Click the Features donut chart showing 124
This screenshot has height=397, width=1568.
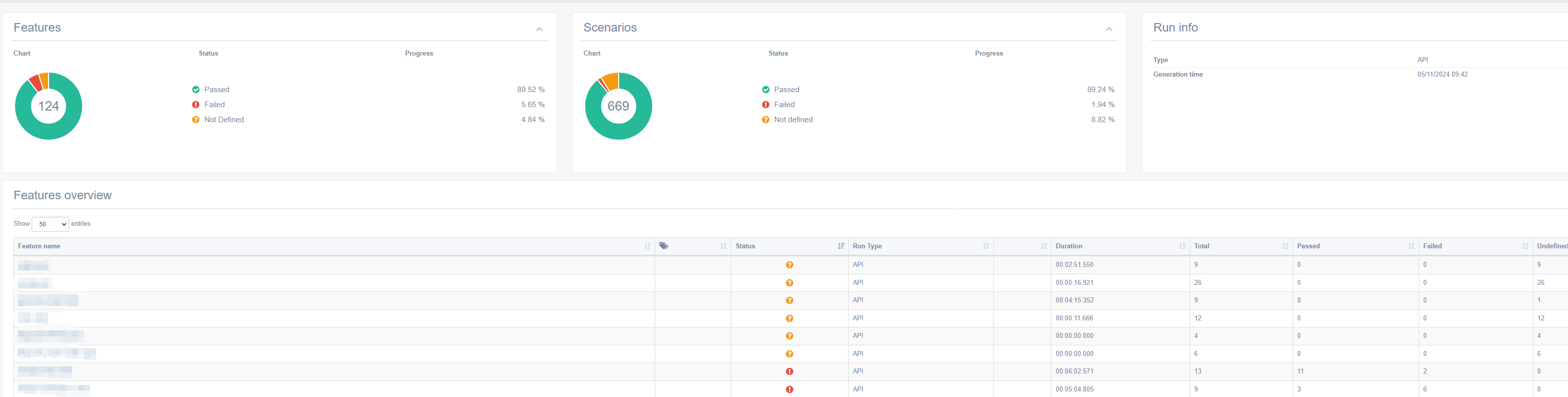point(49,106)
